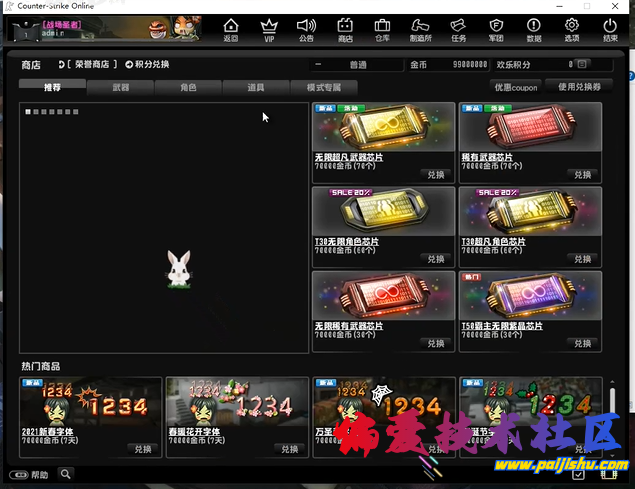Open 2021新春字体 item thumbnail
635x489 pixels.
tap(91, 402)
